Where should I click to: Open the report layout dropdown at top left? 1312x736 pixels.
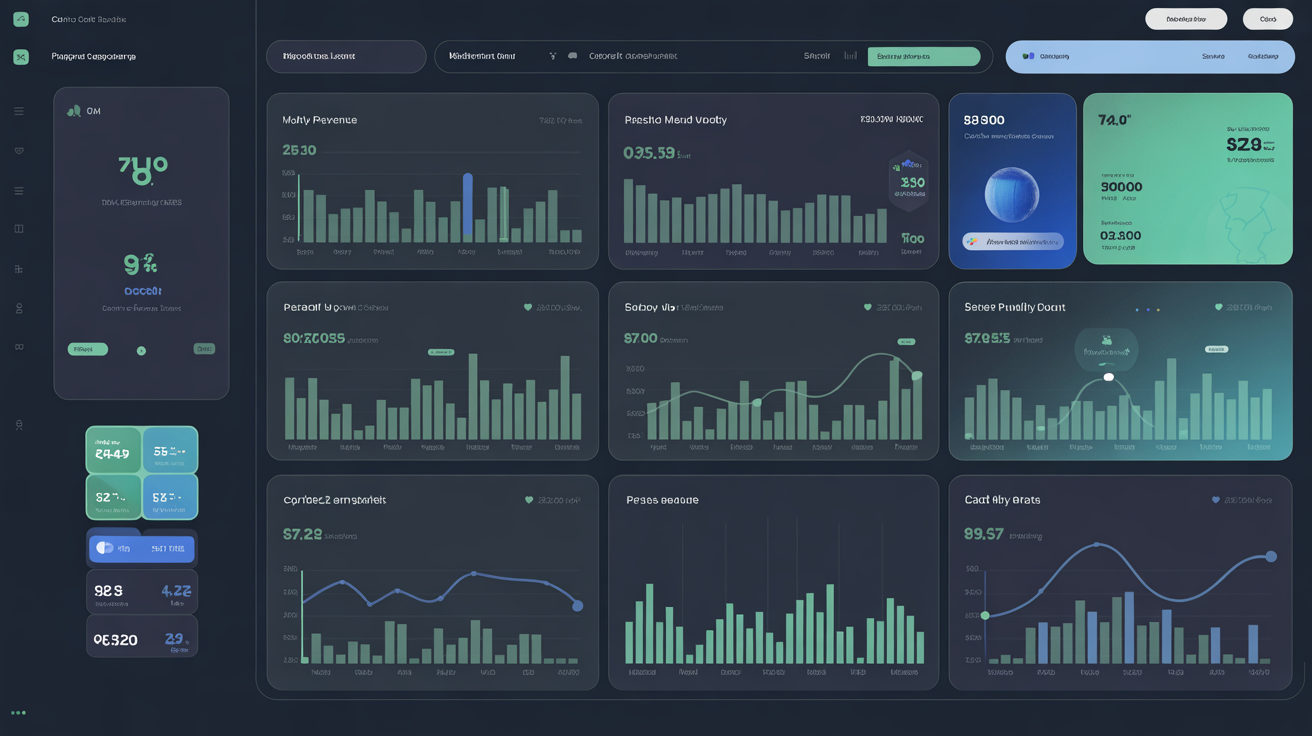pyautogui.click(x=346, y=57)
